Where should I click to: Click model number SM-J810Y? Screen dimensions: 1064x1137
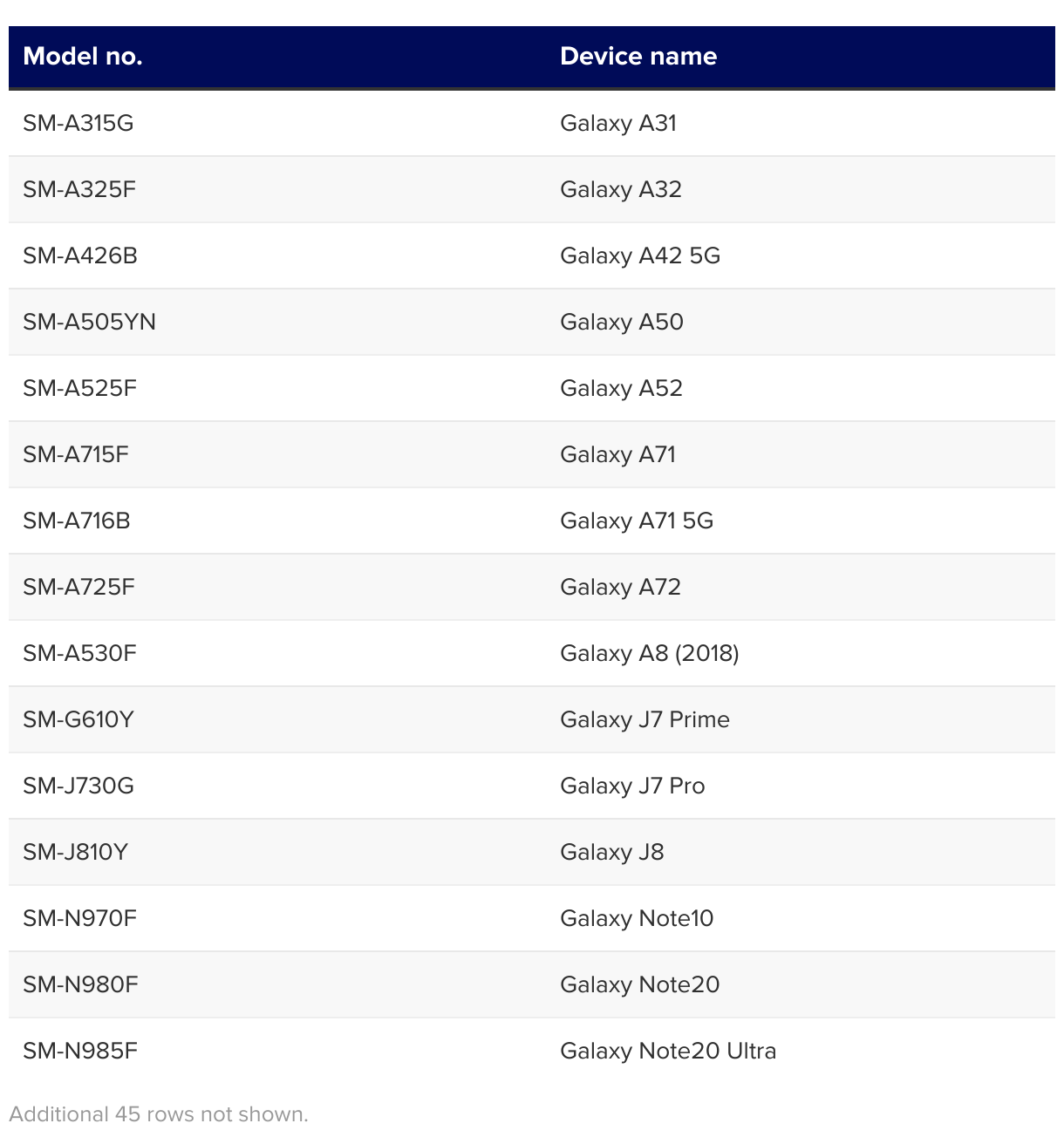coord(76,852)
